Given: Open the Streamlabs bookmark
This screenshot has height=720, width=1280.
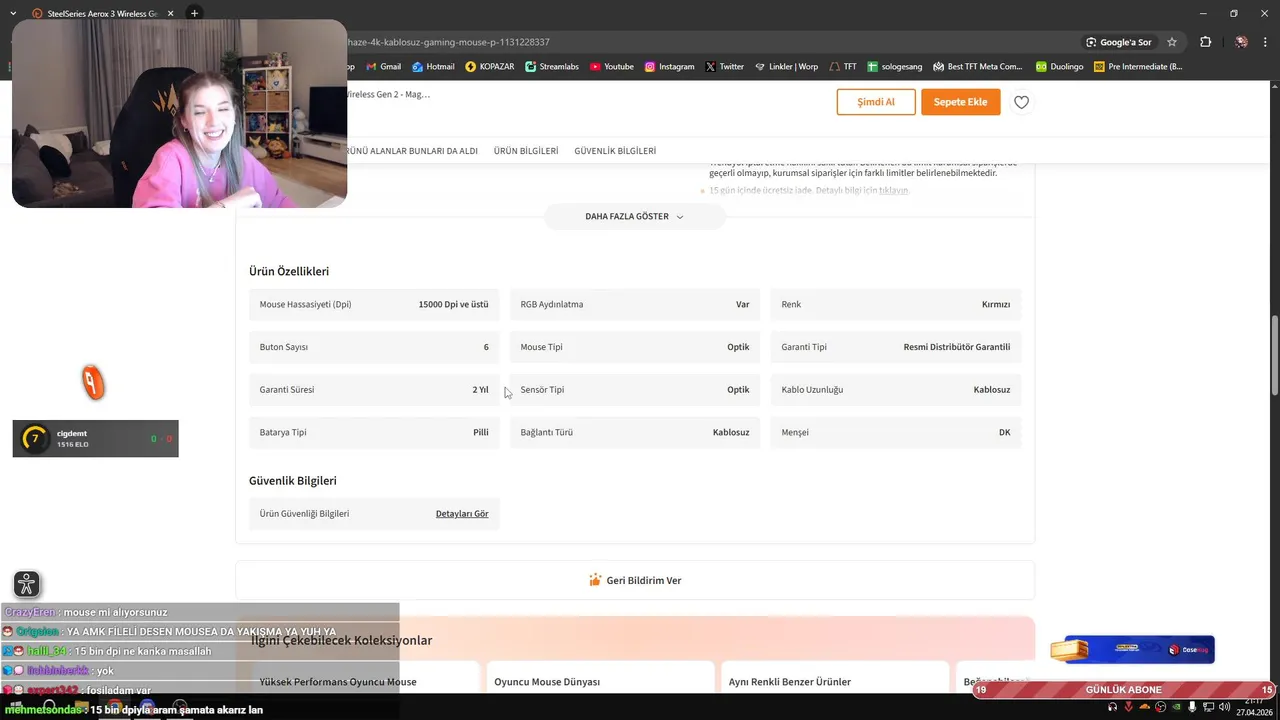Looking at the screenshot, I should pyautogui.click(x=551, y=67).
